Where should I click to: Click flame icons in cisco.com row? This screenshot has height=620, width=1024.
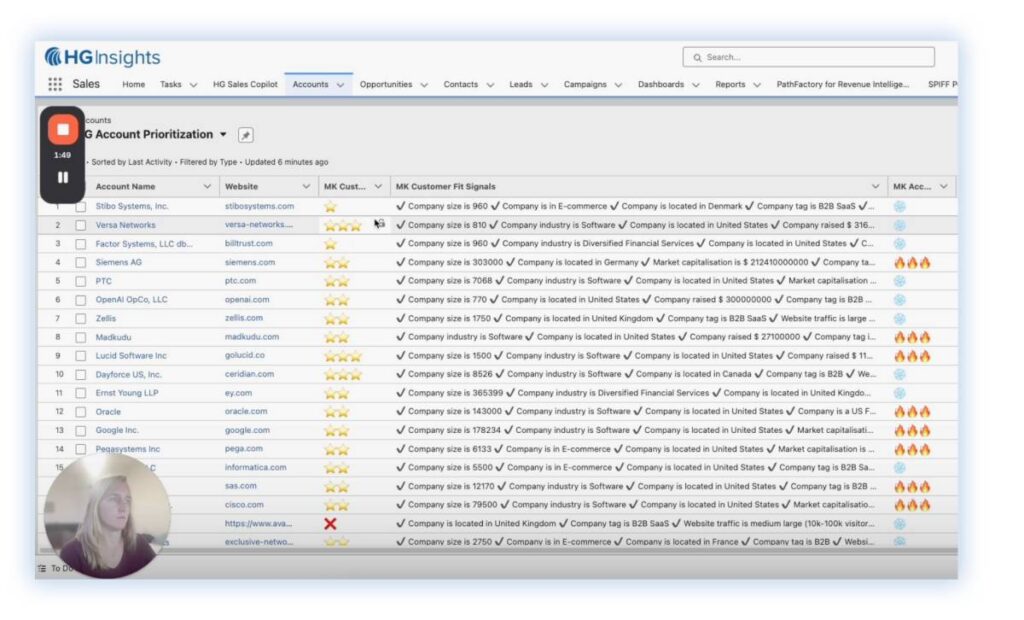(912, 505)
